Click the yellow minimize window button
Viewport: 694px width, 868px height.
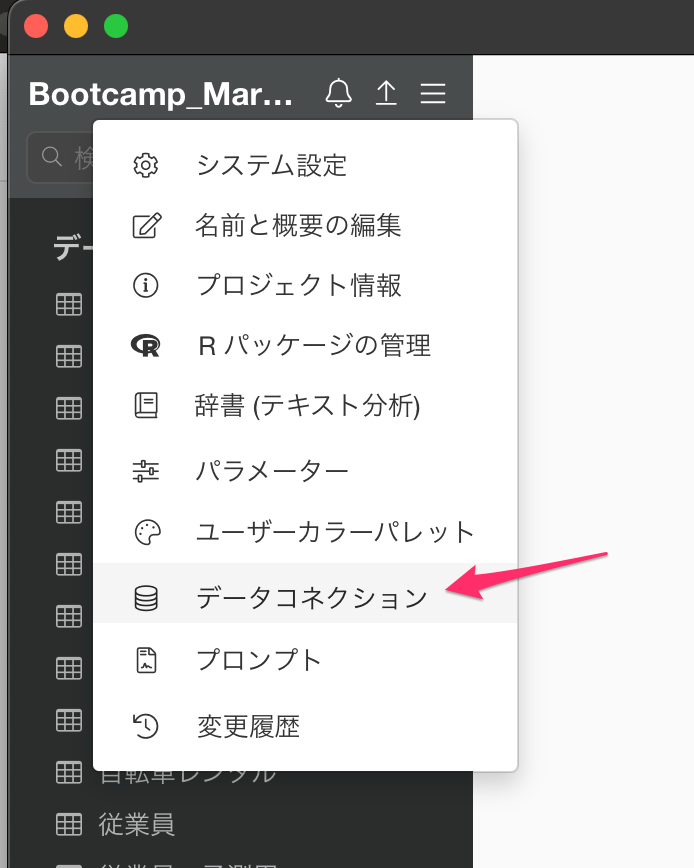76,26
